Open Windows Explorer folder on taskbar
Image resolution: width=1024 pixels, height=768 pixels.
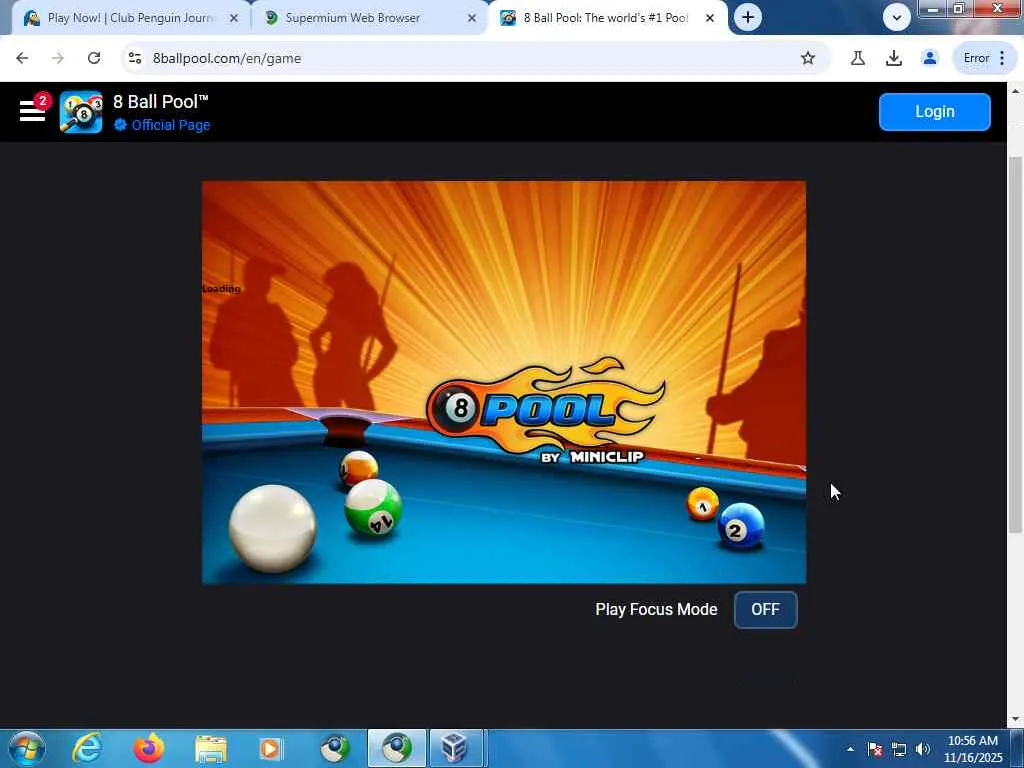point(210,748)
